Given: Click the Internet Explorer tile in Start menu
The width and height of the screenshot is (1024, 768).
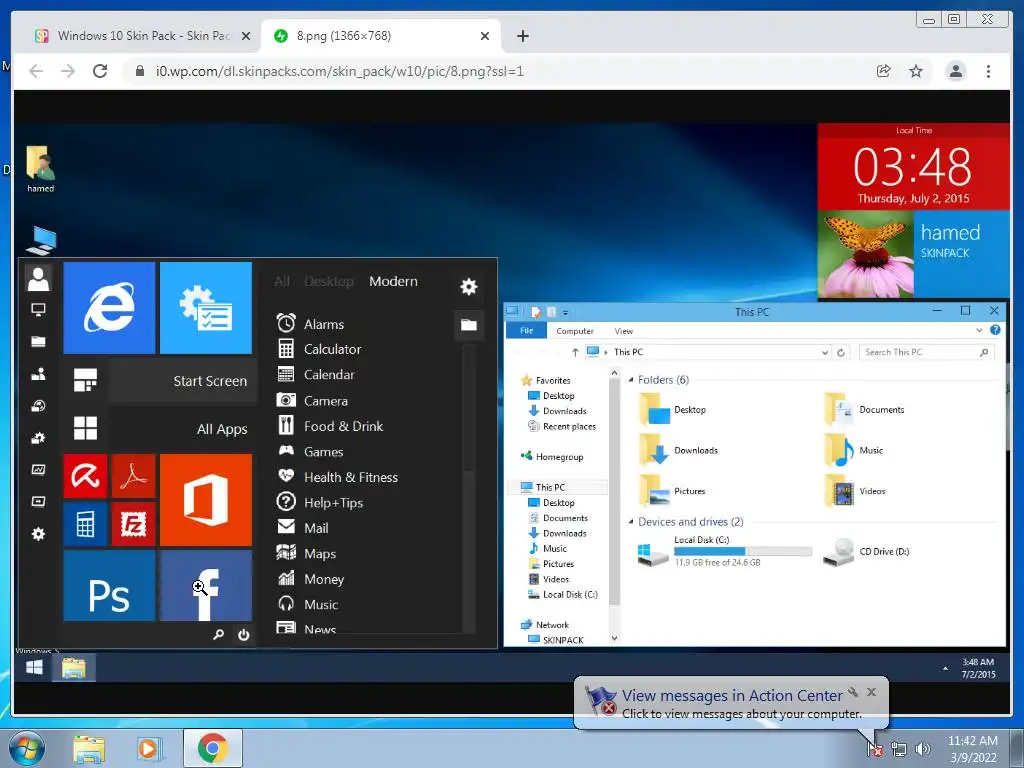Looking at the screenshot, I should click(109, 308).
